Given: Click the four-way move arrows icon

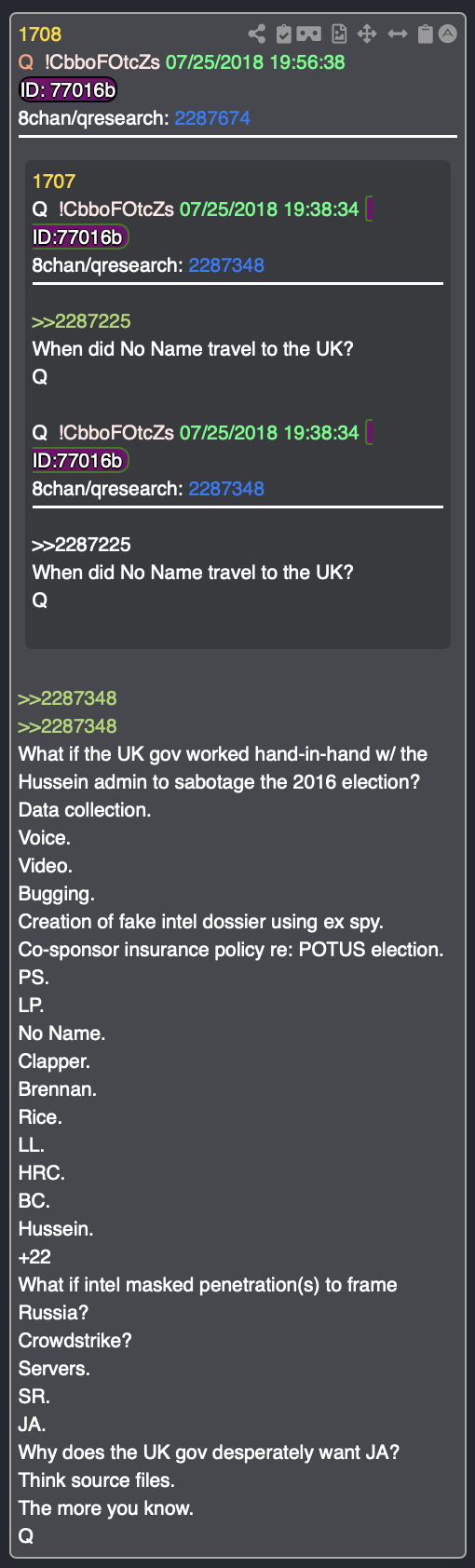Looking at the screenshot, I should pos(367,34).
